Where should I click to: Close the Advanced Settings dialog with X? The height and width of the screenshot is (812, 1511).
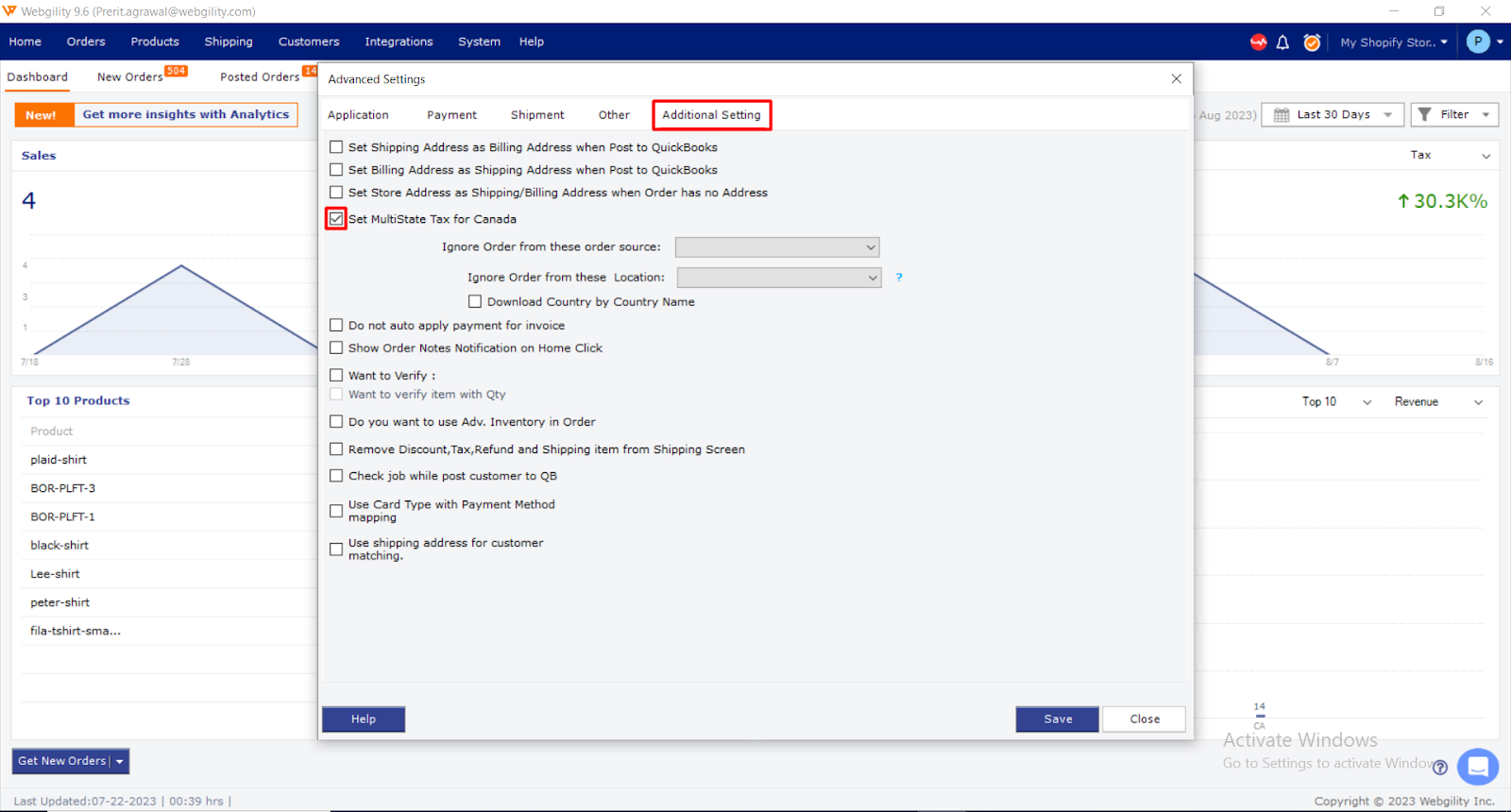click(1177, 79)
